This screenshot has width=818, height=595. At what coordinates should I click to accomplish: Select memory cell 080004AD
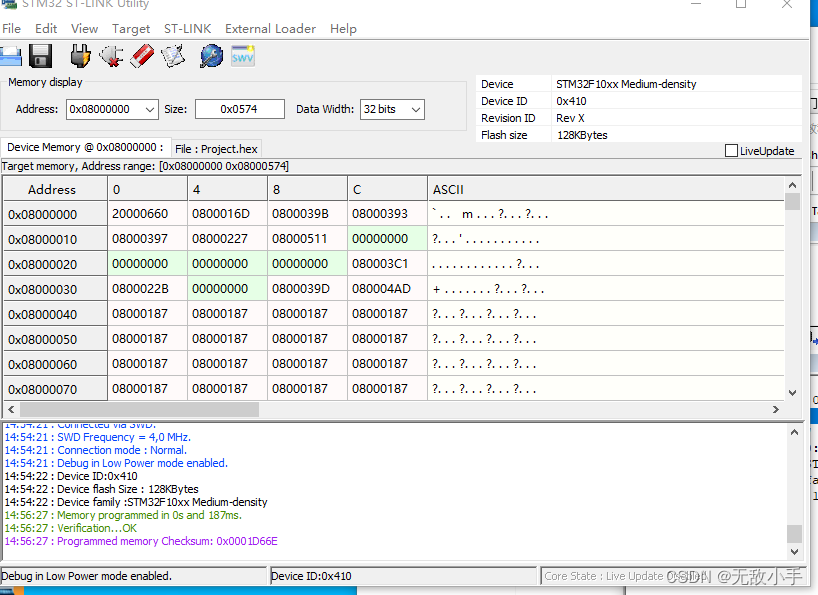tap(387, 289)
